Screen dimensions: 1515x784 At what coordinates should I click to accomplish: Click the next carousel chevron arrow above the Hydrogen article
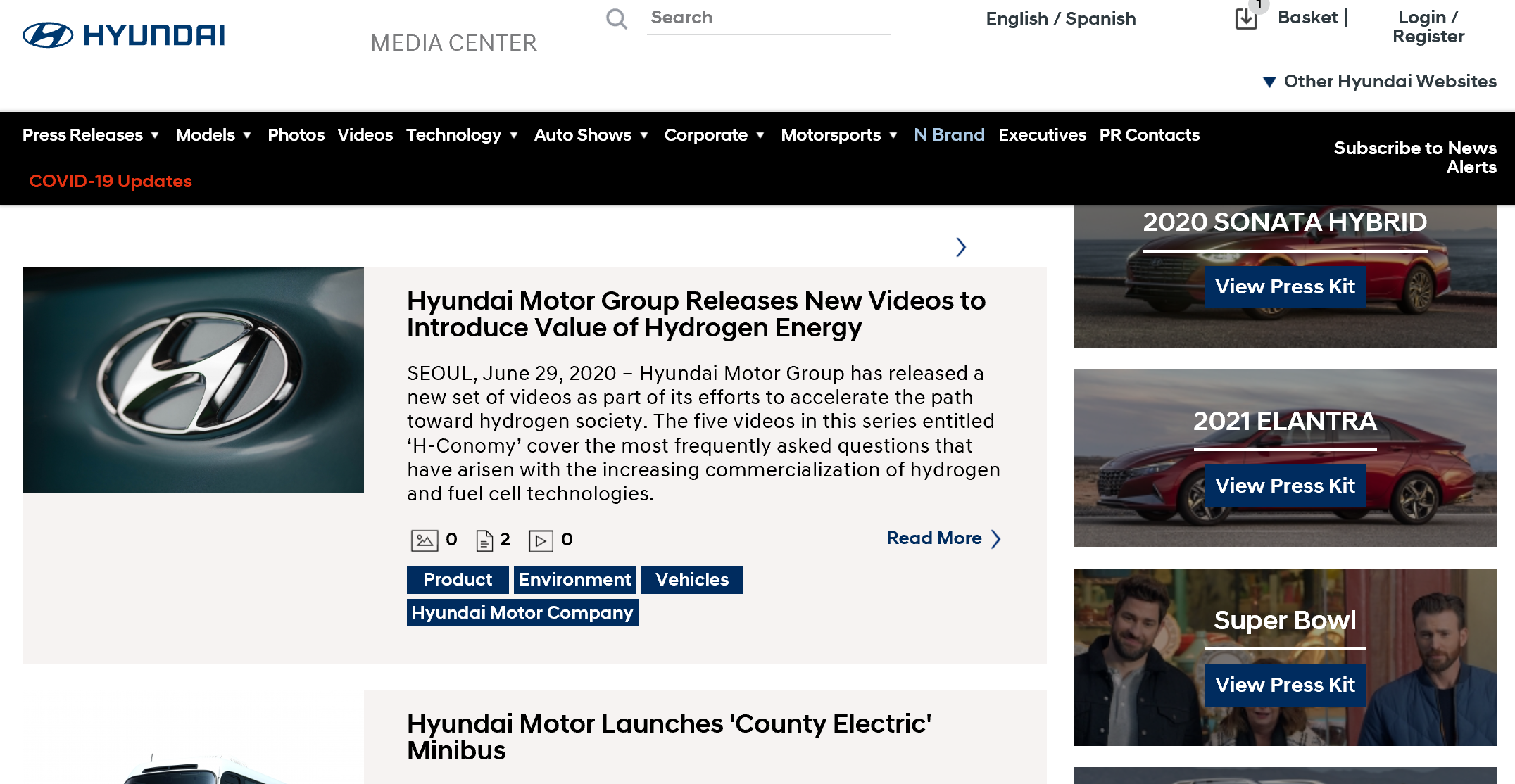coord(961,247)
